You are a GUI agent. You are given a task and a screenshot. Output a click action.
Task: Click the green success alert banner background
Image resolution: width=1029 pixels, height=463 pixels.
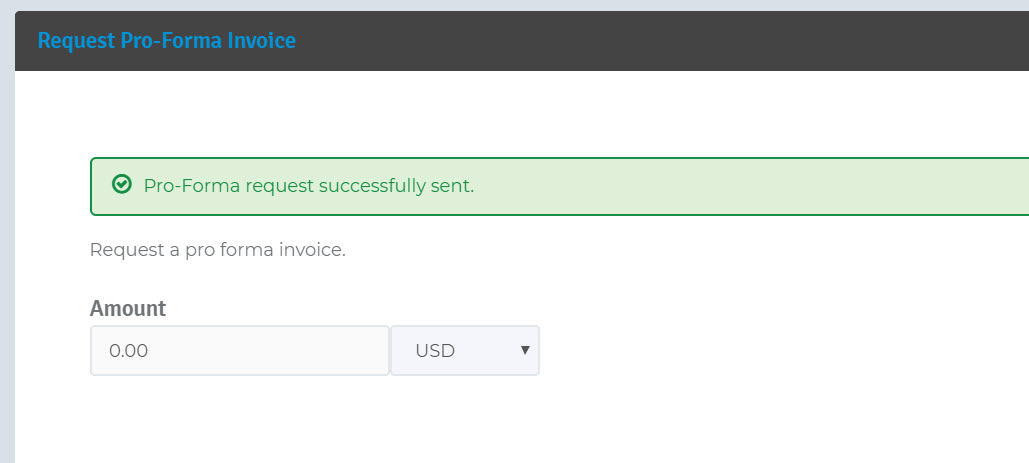[x=750, y=186]
